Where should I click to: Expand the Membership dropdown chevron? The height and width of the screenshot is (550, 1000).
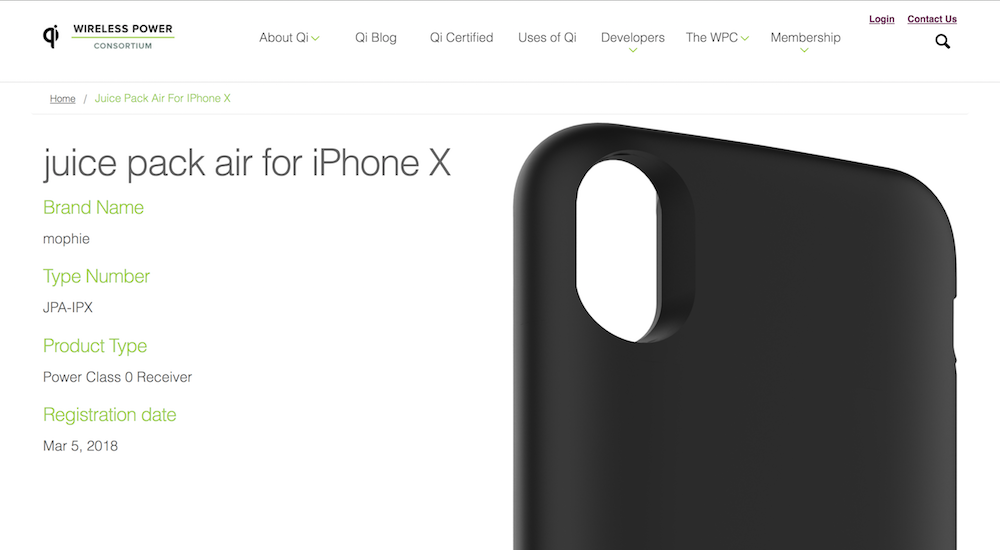coord(804,50)
